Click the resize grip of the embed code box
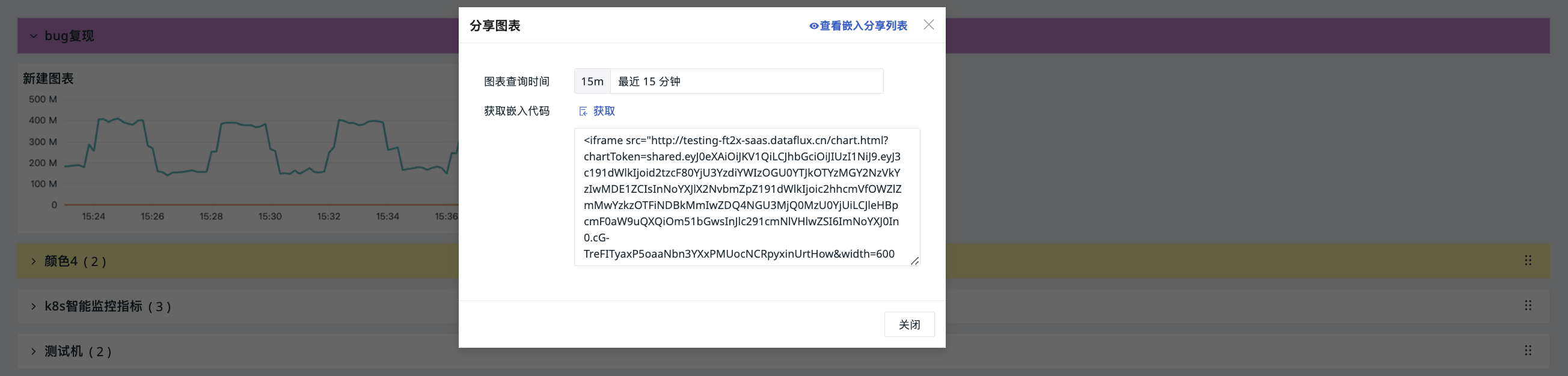This screenshot has width=1568, height=376. click(914, 261)
